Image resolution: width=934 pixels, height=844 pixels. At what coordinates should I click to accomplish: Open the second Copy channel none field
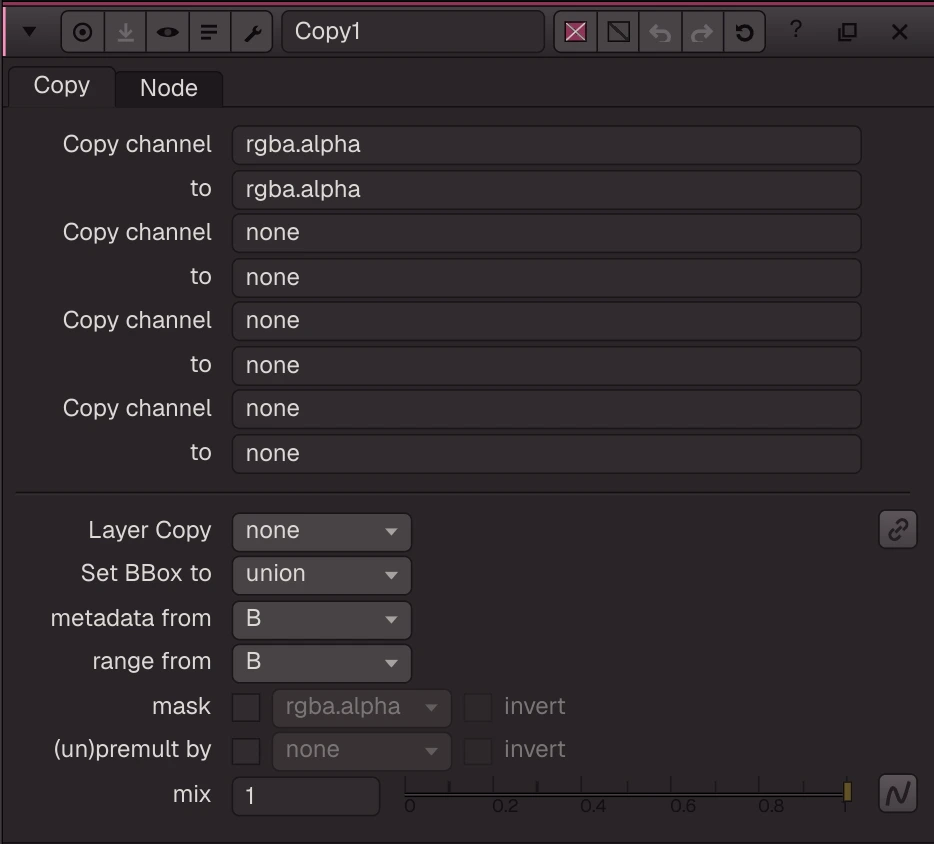point(546,233)
